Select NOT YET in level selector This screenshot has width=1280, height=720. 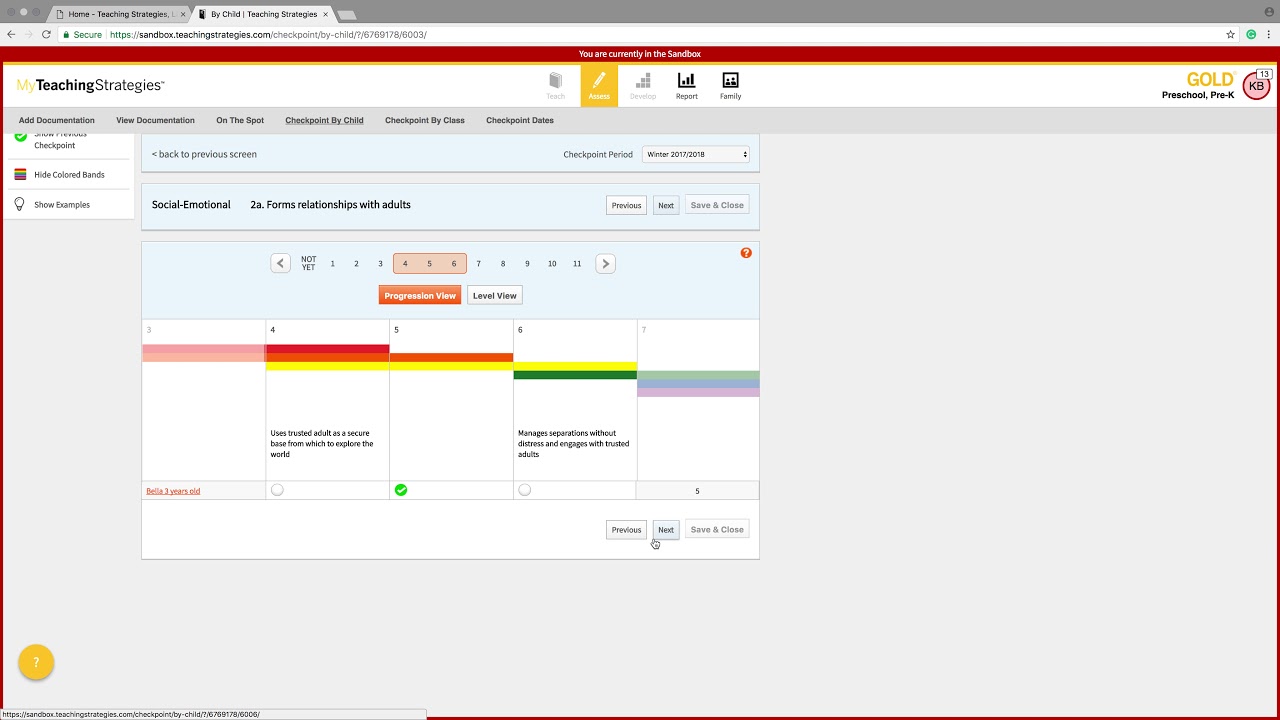click(x=308, y=264)
